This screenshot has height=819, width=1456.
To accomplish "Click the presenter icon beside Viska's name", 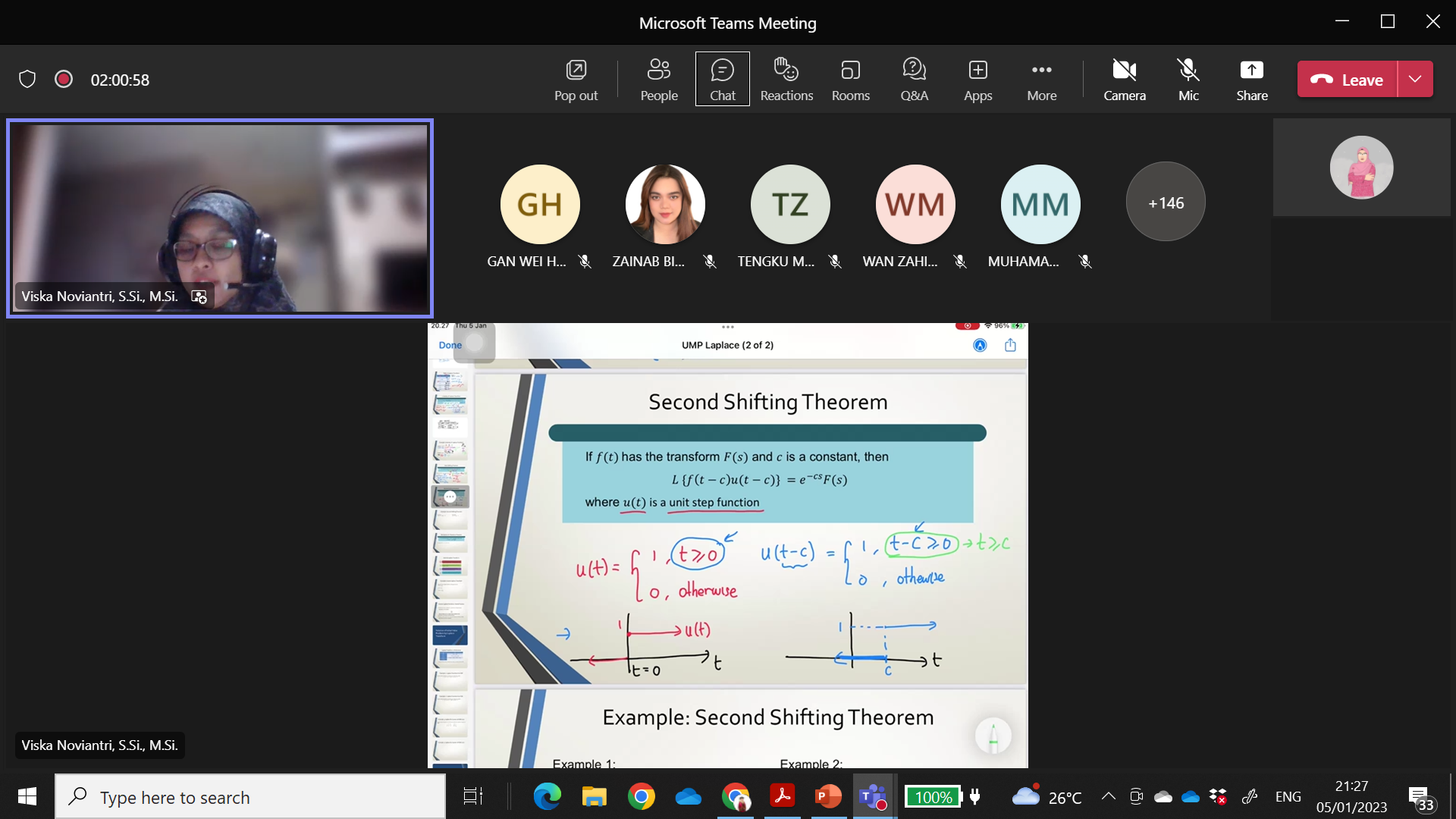I will pyautogui.click(x=199, y=297).
